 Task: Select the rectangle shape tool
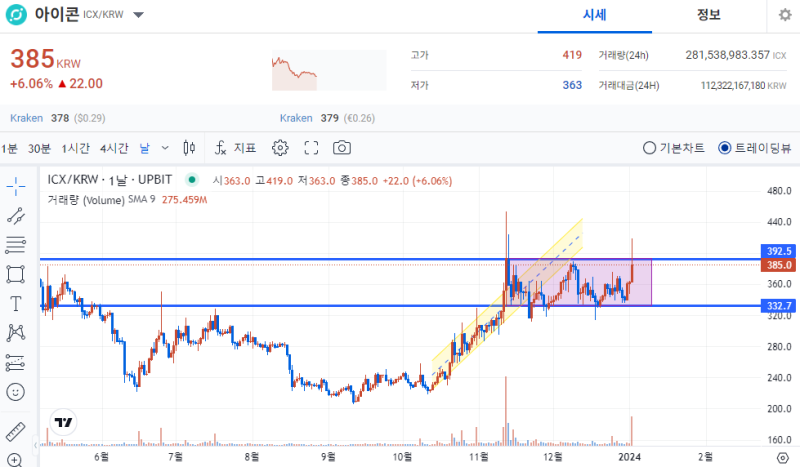coord(16,275)
